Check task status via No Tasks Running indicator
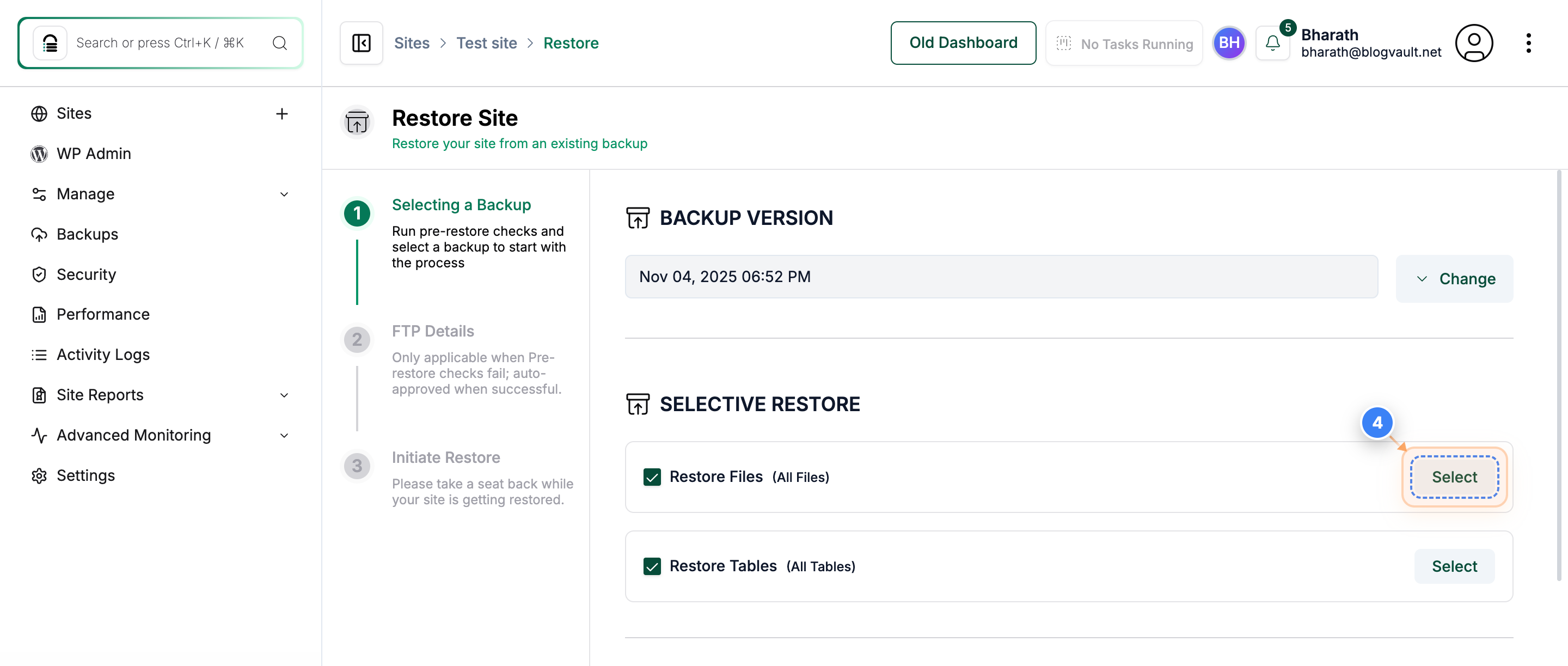Viewport: 1568px width, 666px height. [x=1124, y=43]
